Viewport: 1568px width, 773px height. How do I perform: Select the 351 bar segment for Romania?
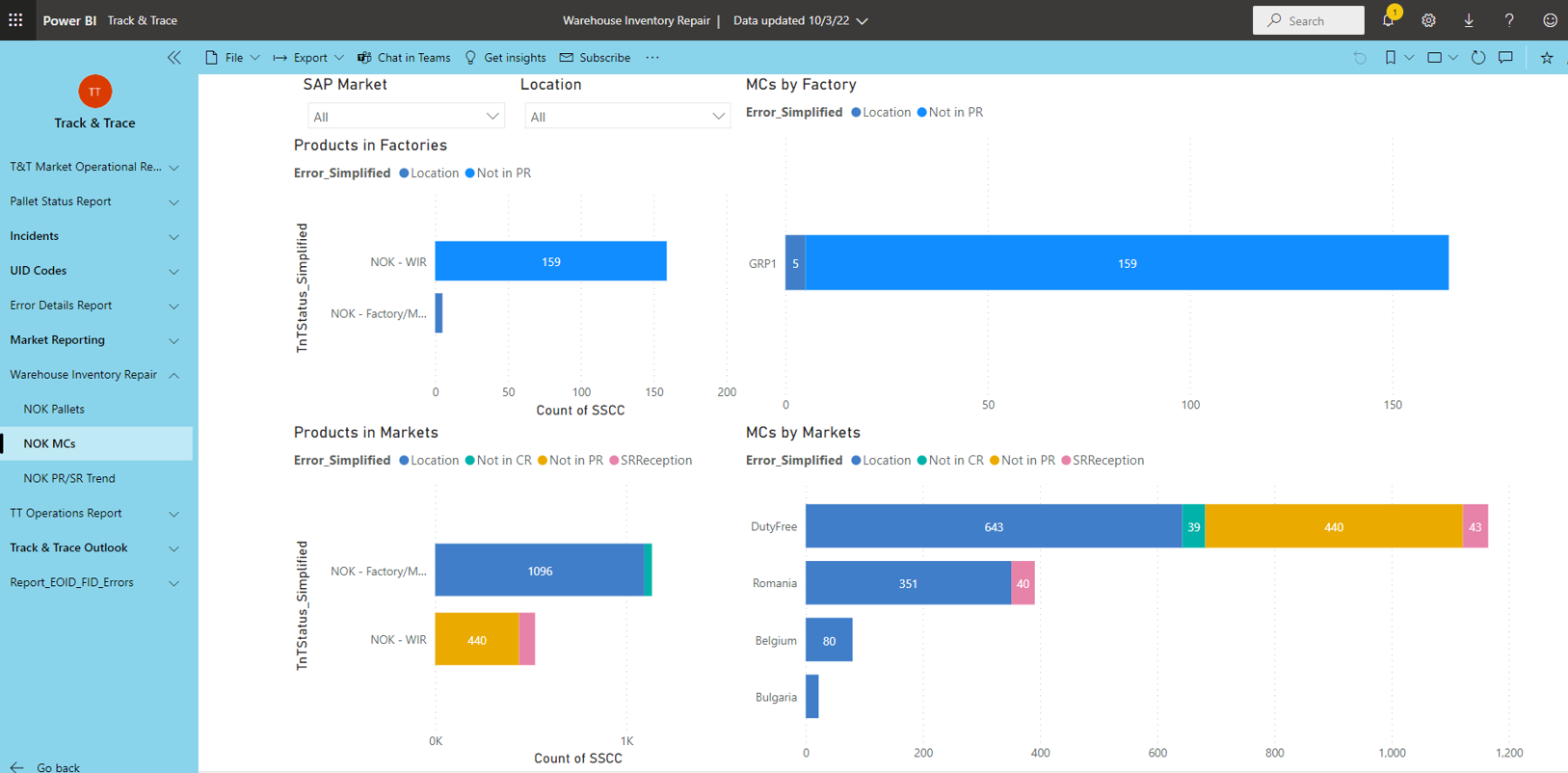[x=909, y=583]
